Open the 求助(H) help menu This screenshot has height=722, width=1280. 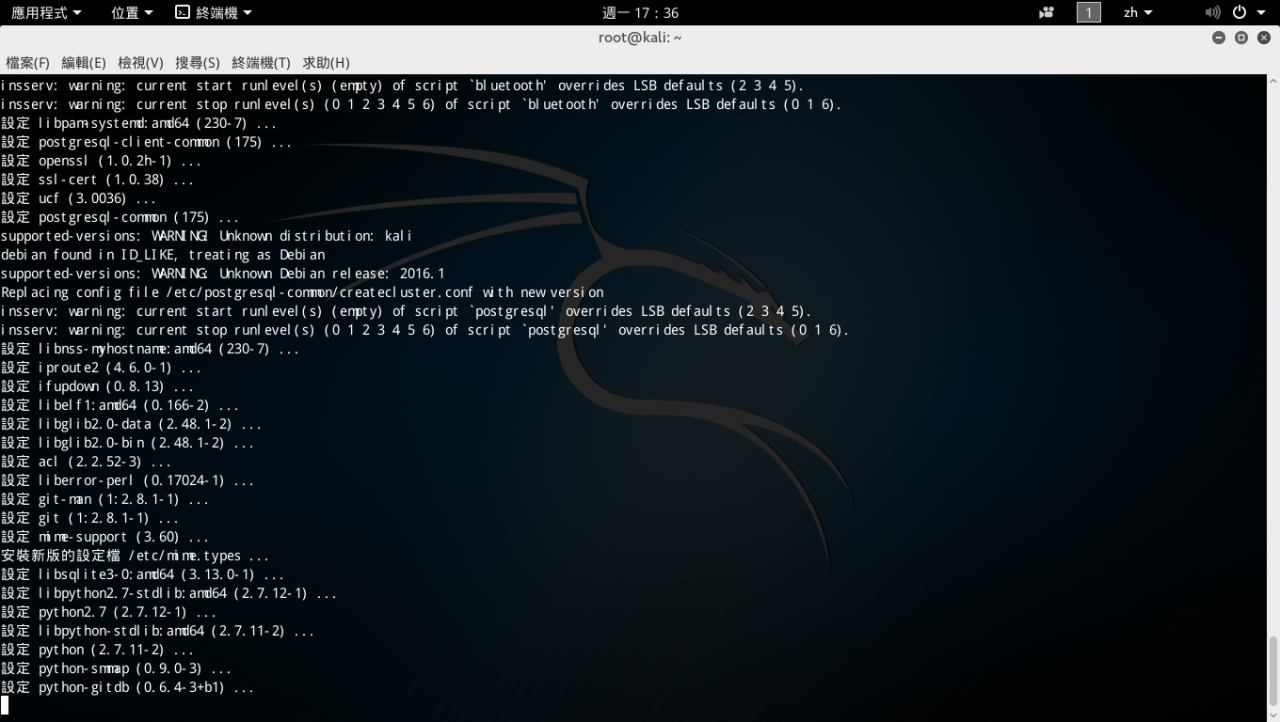[326, 63]
